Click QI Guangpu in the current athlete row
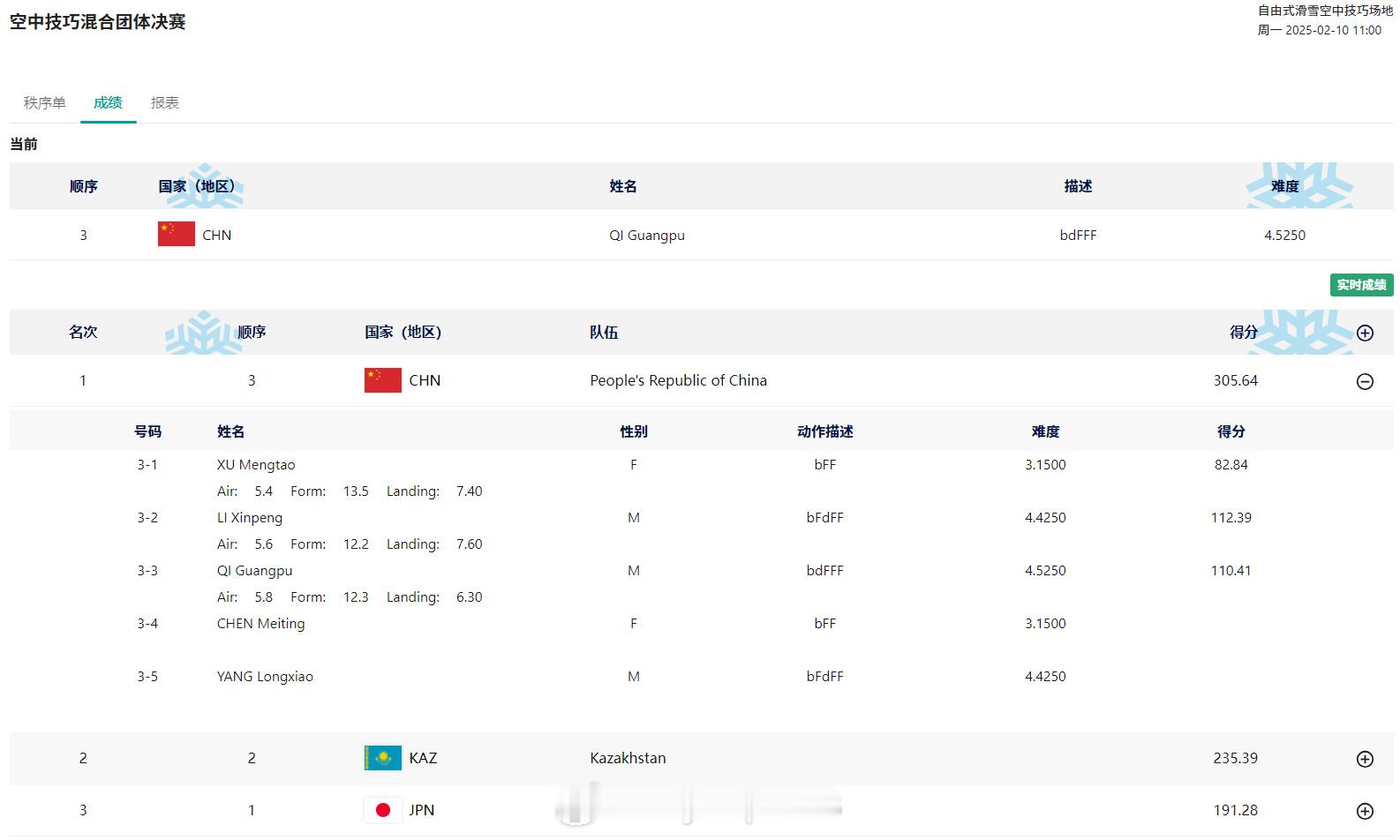 click(647, 236)
